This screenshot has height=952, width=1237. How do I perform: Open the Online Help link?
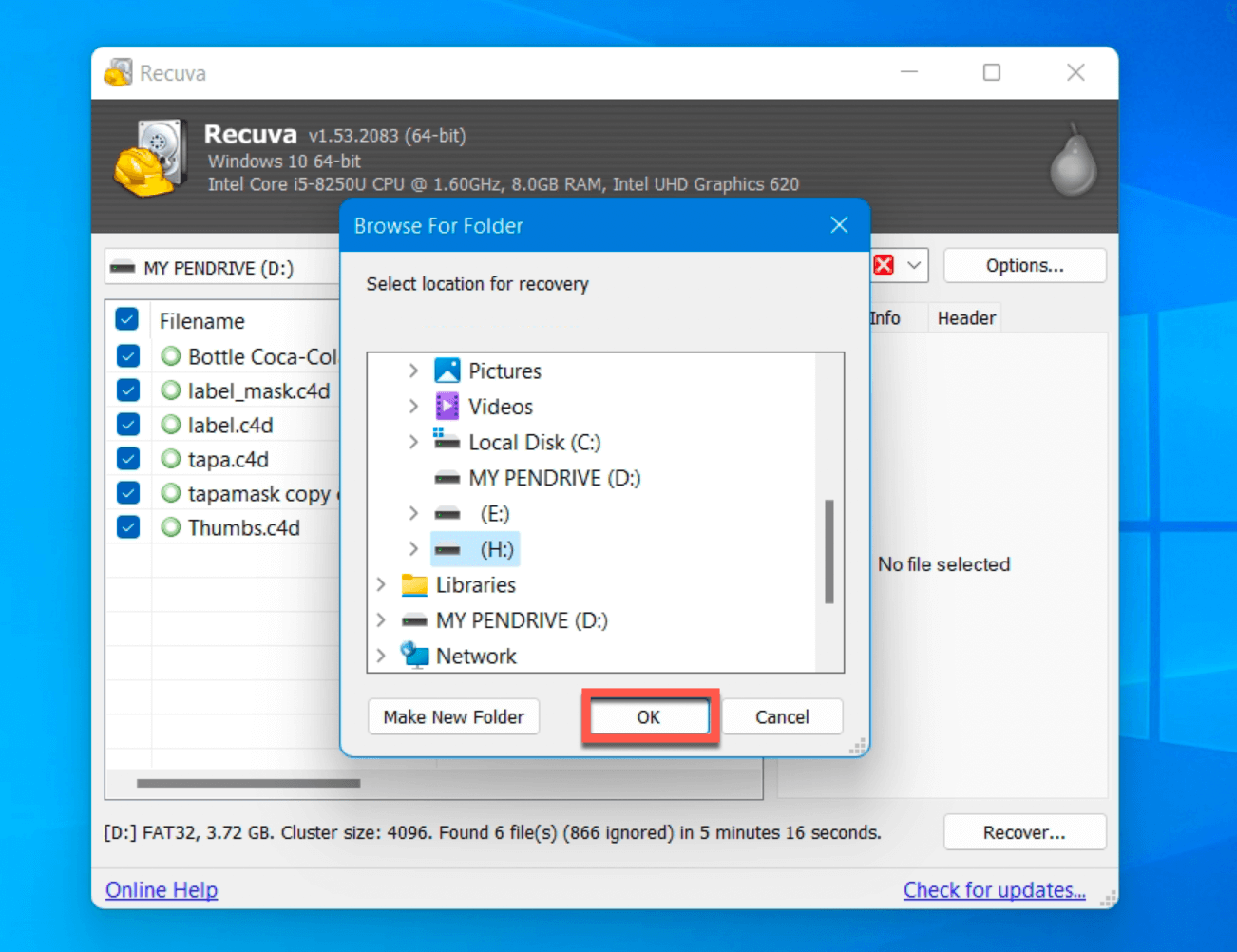tap(162, 890)
